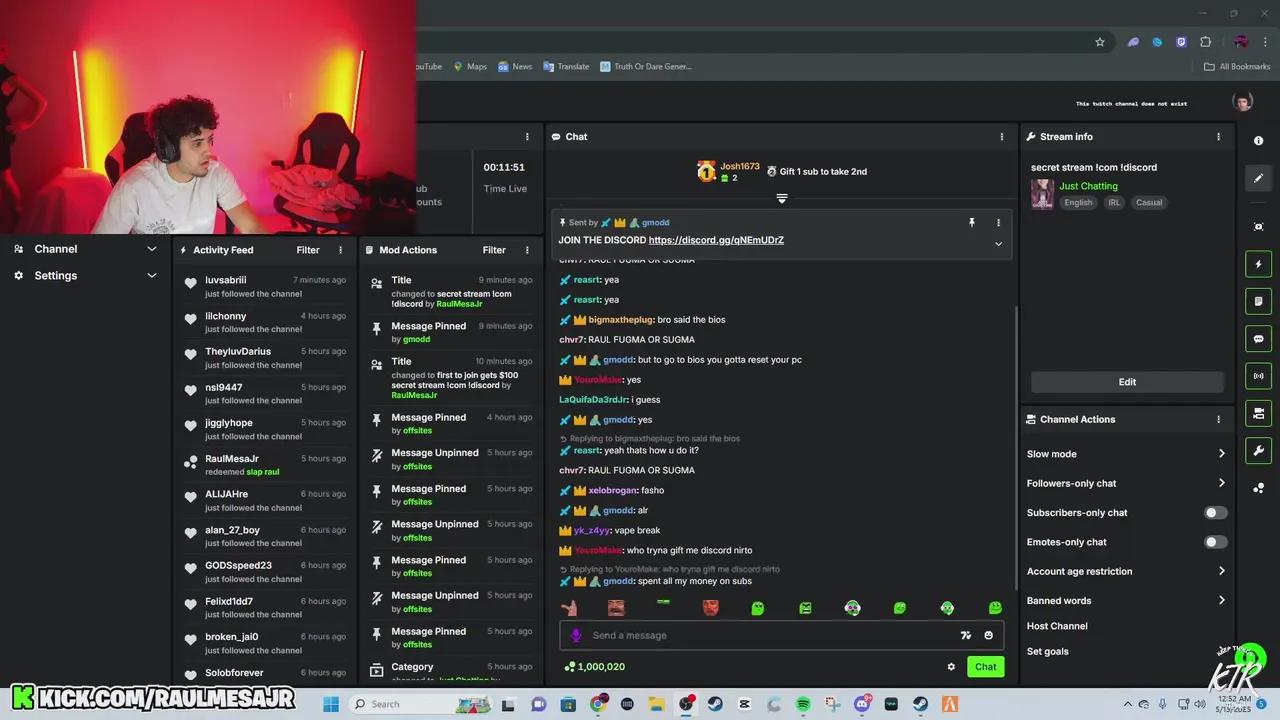The width and height of the screenshot is (1280, 720).
Task: Toggle the lightning bolt quick actions panel icon
Action: [1258, 264]
